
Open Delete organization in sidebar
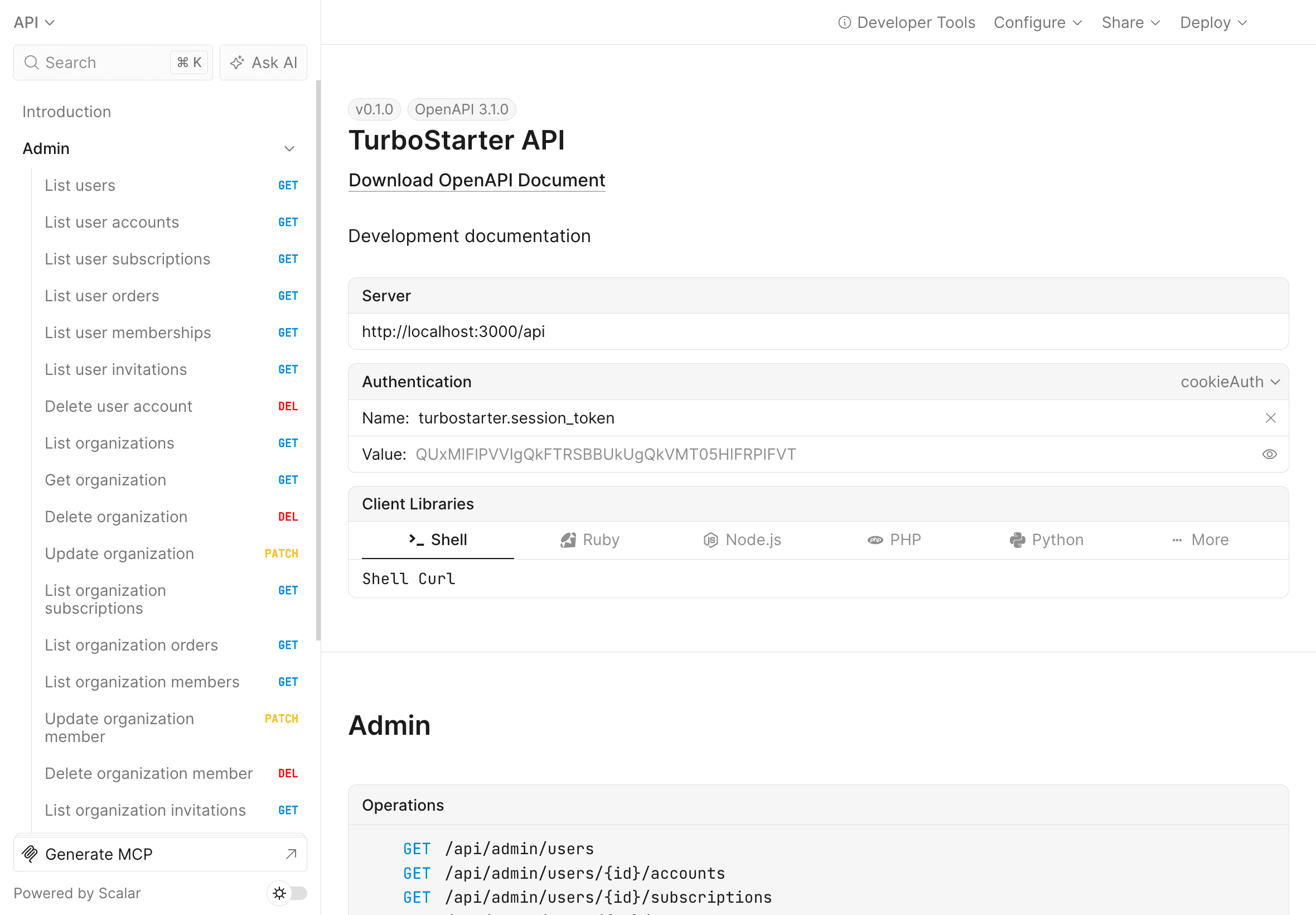171,517
